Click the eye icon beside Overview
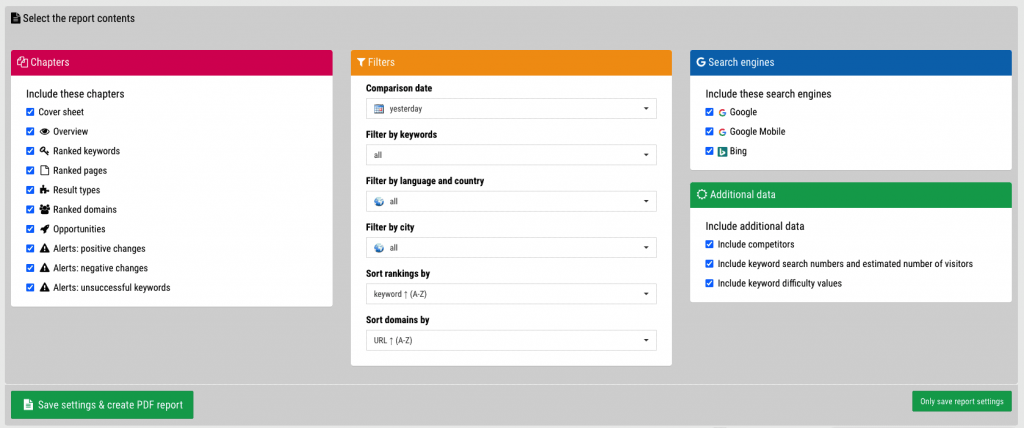Screen dimensions: 1024x428 point(44,131)
